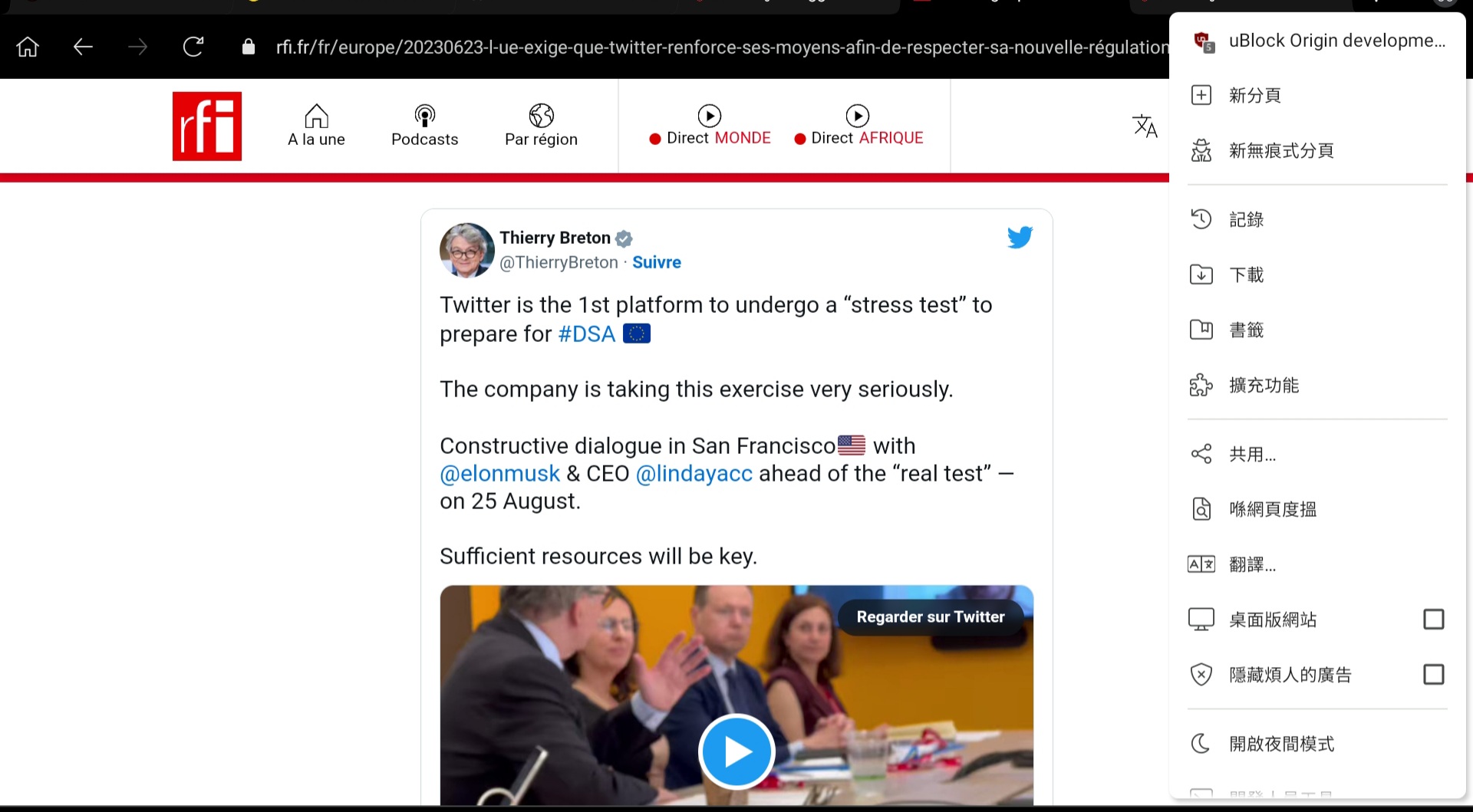Open 翻譯... translate option
Image resolution: width=1473 pixels, height=812 pixels.
1317,564
